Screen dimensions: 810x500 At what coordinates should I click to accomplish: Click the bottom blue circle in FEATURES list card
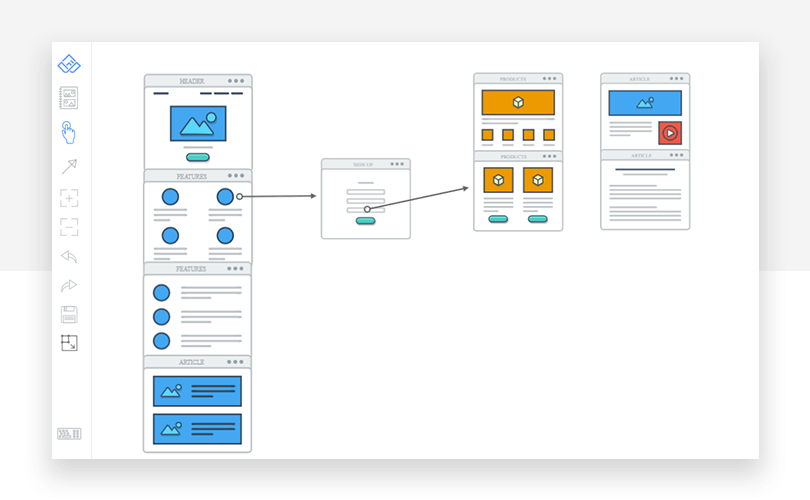pyautogui.click(x=162, y=341)
